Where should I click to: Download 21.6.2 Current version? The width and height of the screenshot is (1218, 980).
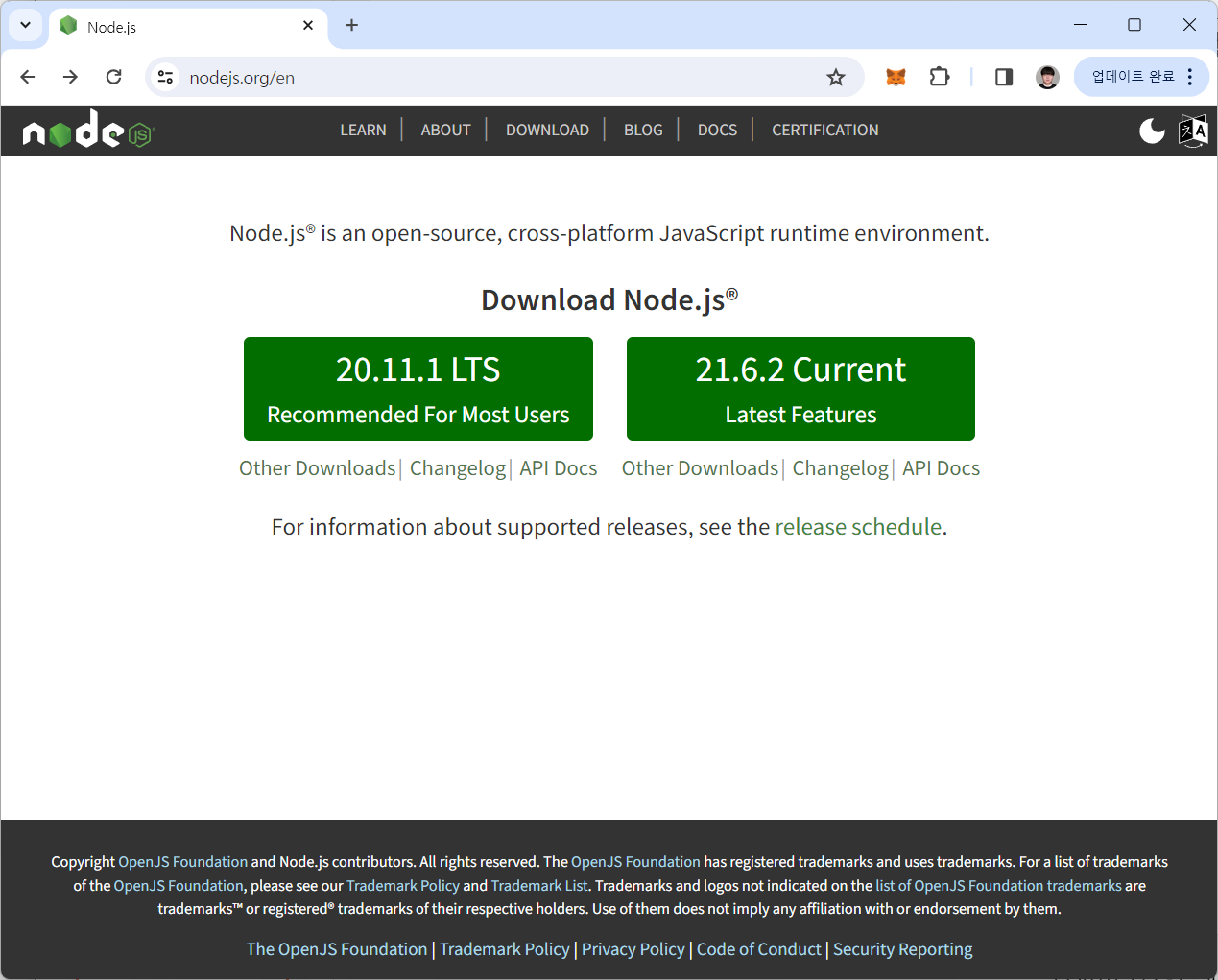click(x=800, y=389)
